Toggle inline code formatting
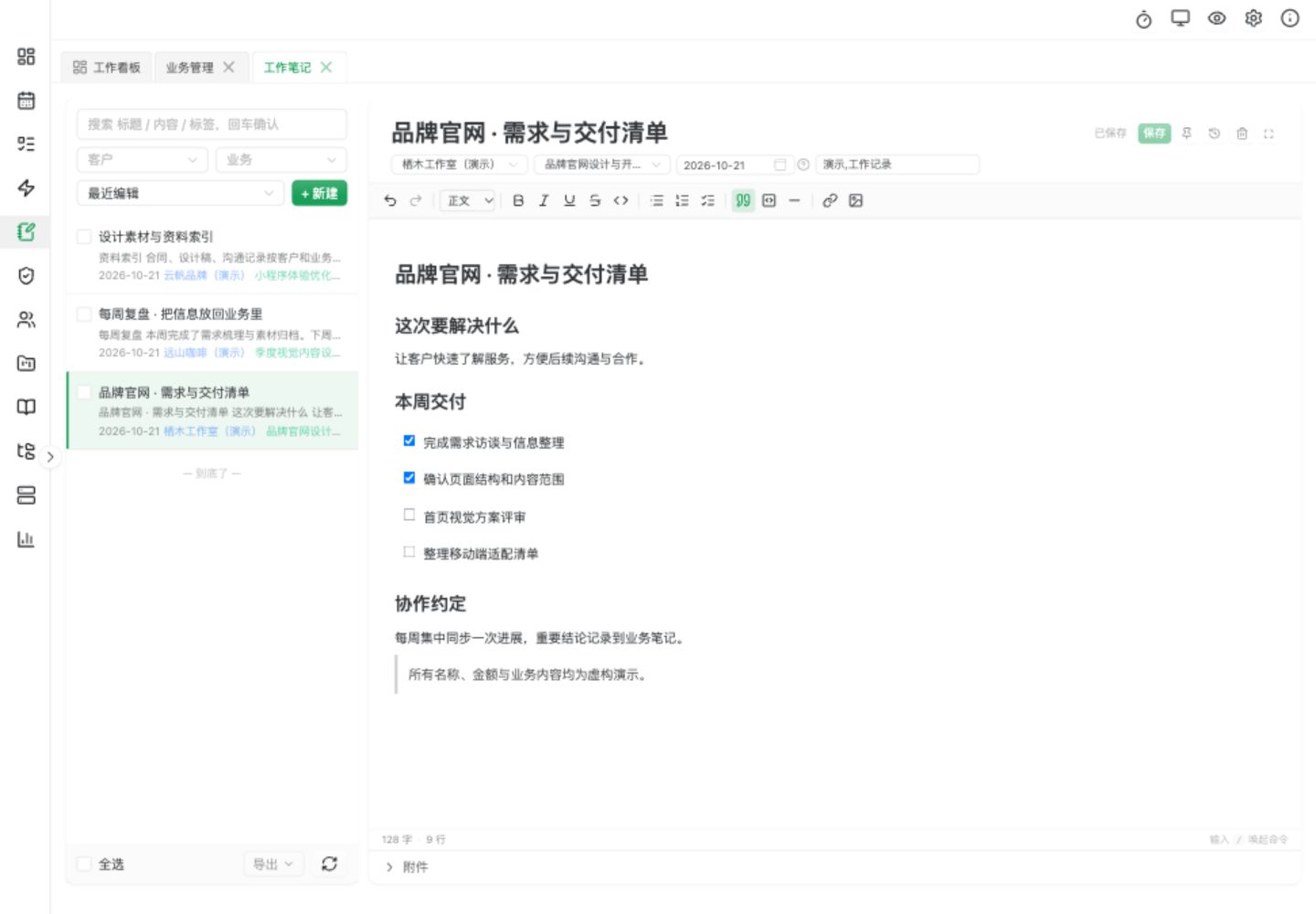 [x=621, y=200]
